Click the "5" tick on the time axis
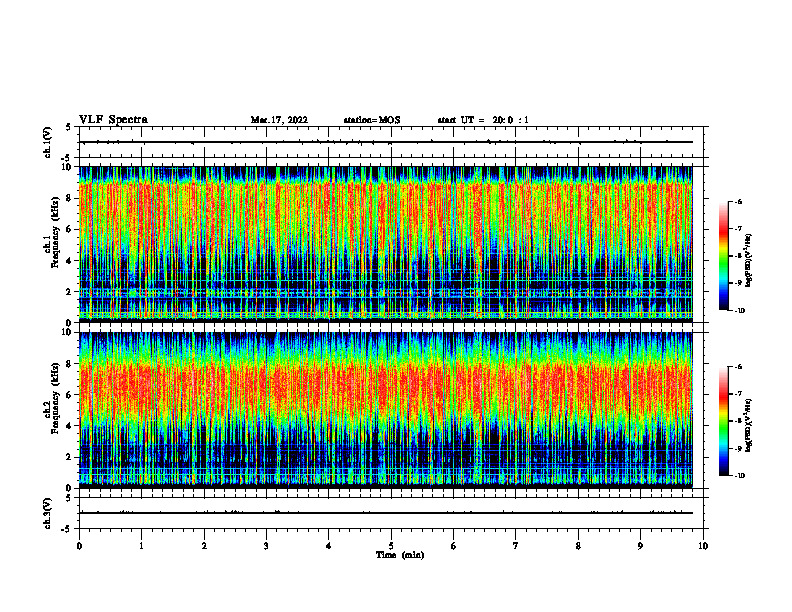The height and width of the screenshot is (612, 792). click(391, 546)
